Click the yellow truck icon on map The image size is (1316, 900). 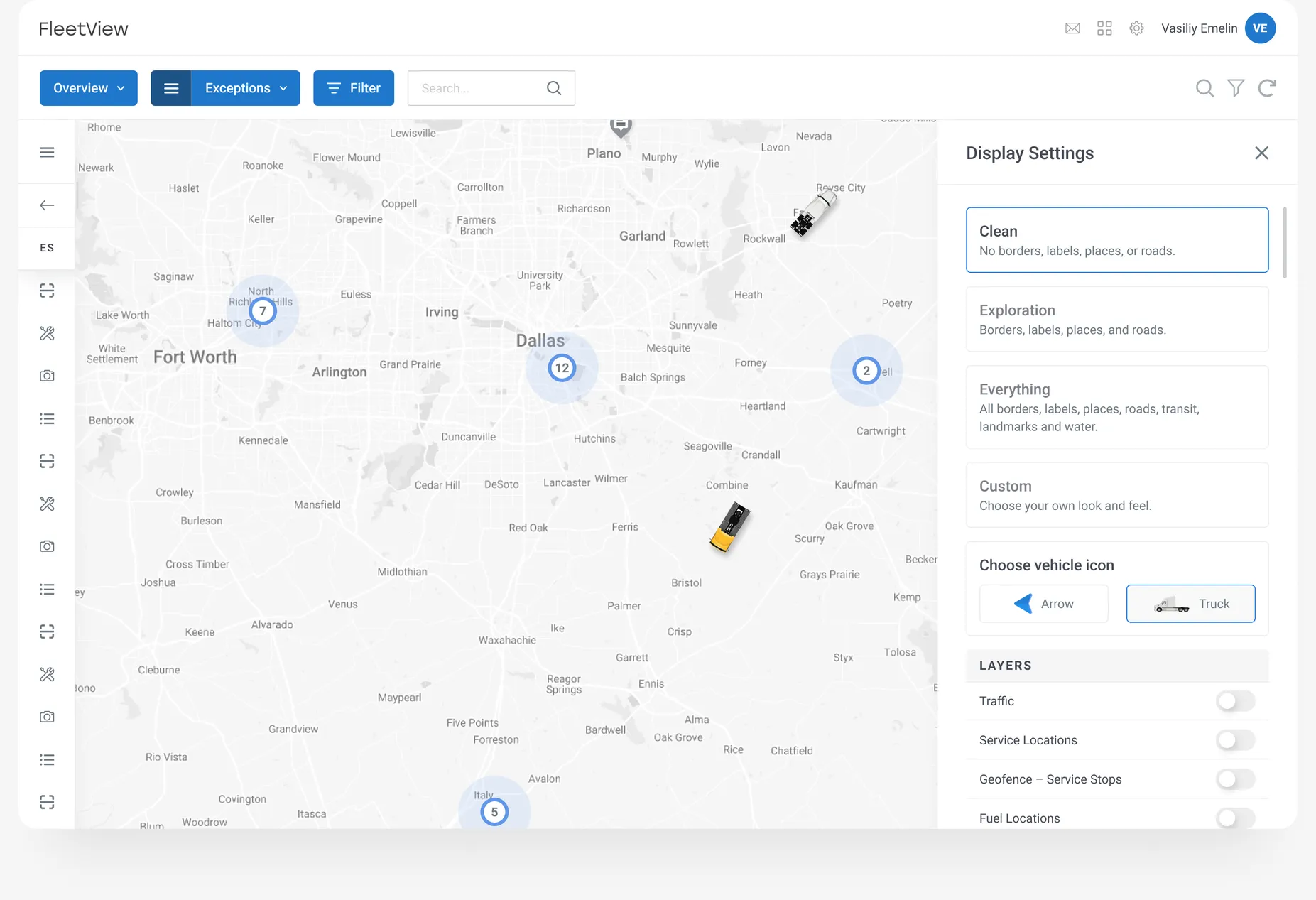point(730,526)
